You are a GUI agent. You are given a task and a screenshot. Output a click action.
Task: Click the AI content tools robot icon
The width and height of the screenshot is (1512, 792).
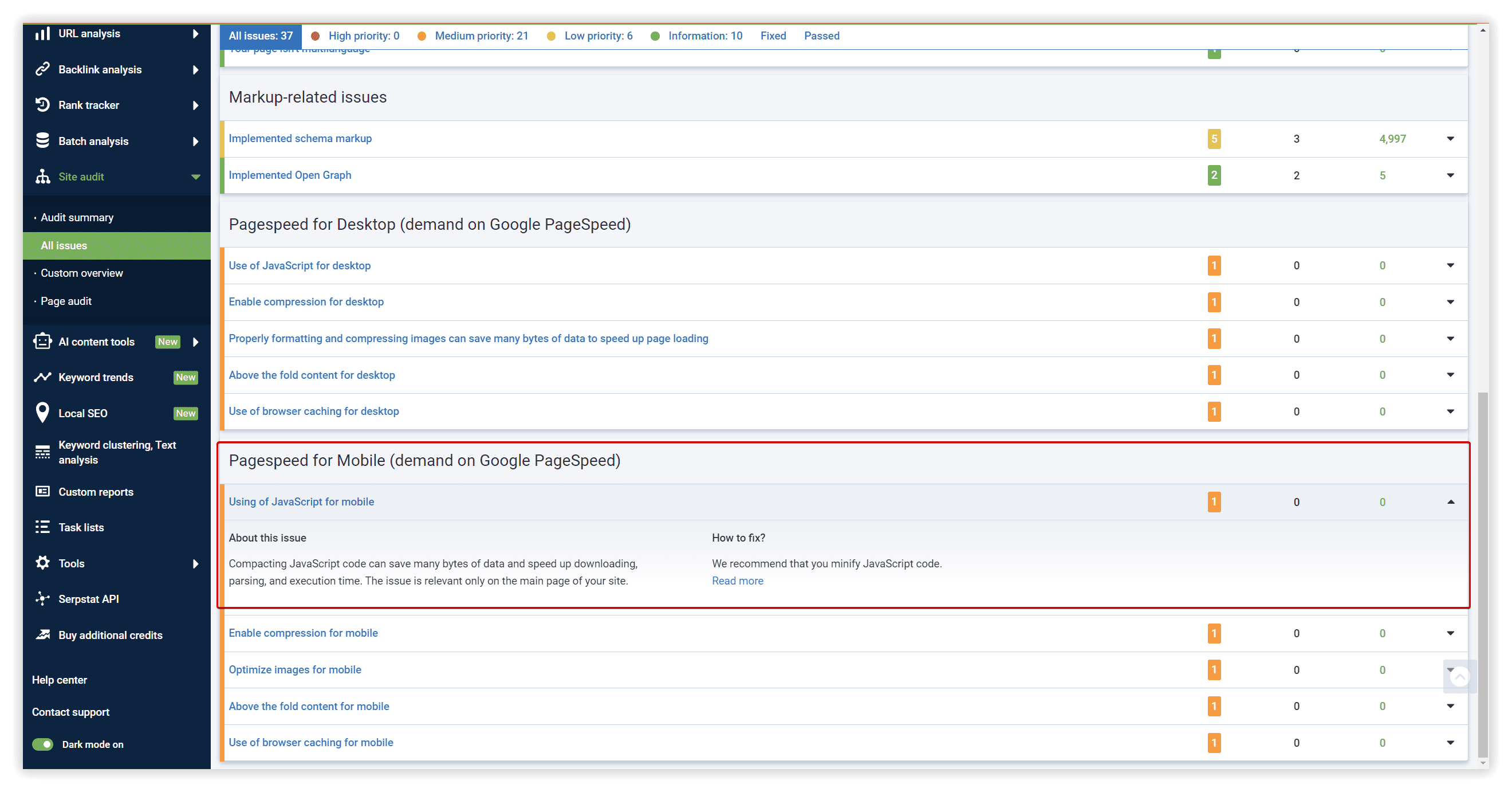click(42, 342)
